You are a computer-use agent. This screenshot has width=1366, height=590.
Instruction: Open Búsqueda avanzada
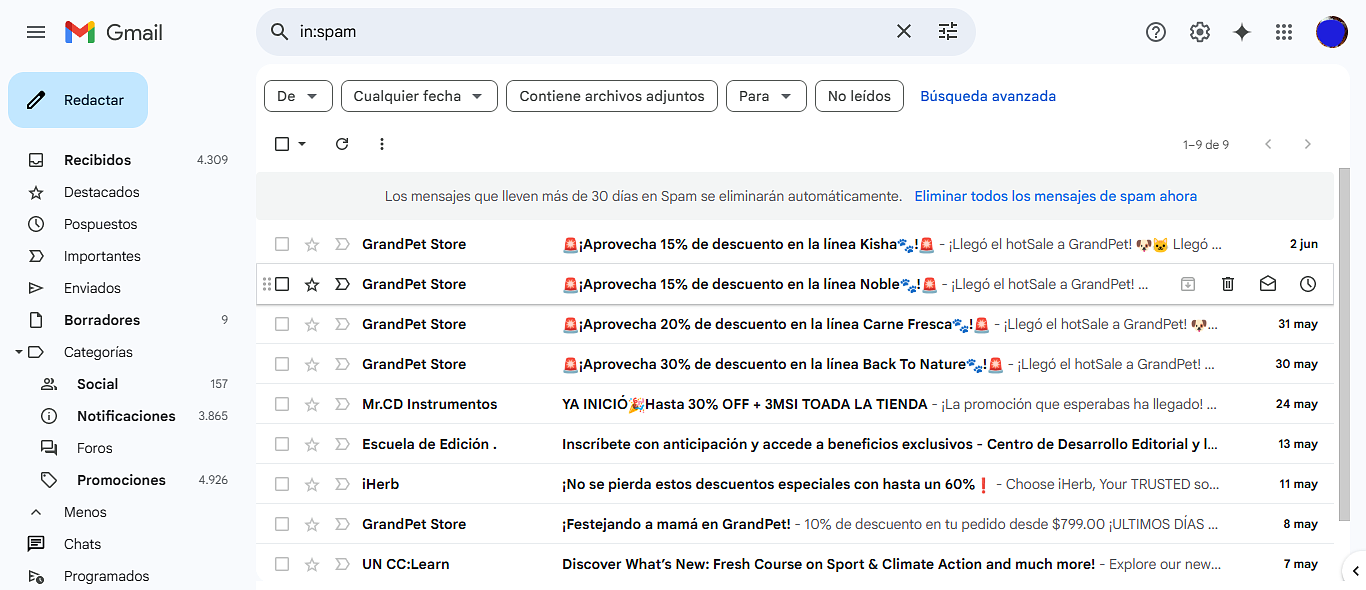pyautogui.click(x=988, y=96)
